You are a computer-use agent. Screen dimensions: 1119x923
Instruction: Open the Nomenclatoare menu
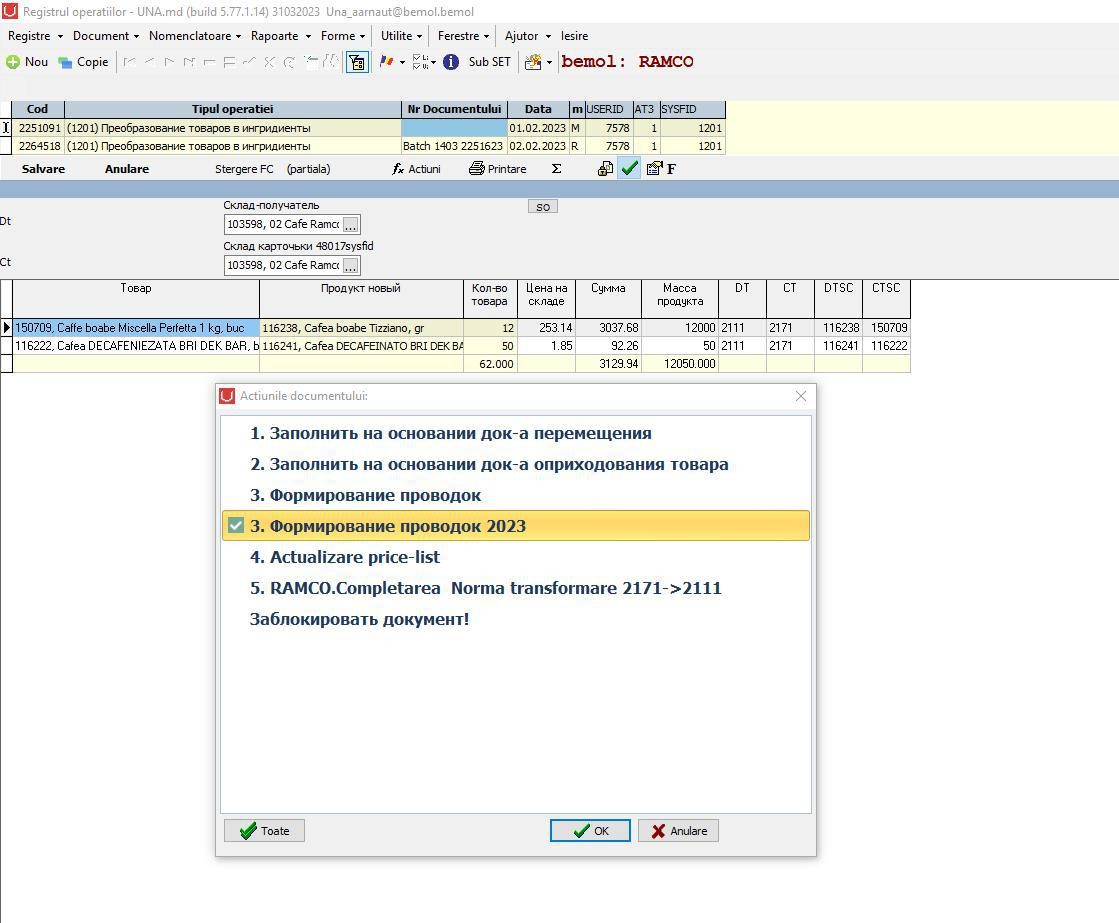(x=195, y=36)
